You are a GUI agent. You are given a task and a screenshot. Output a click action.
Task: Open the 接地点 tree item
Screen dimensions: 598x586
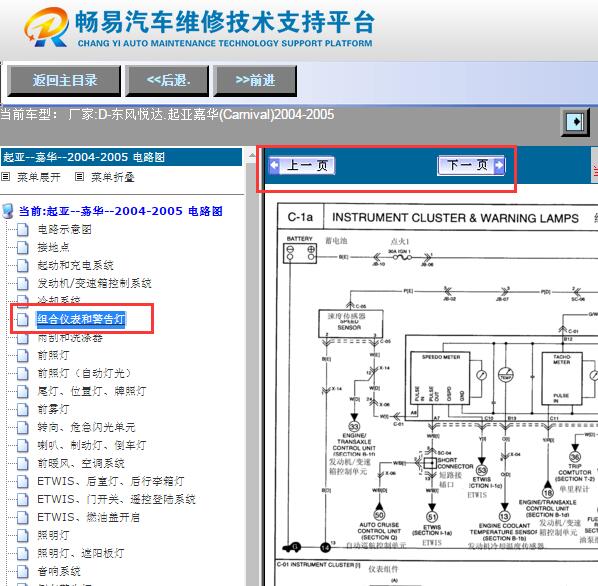[x=53, y=247]
